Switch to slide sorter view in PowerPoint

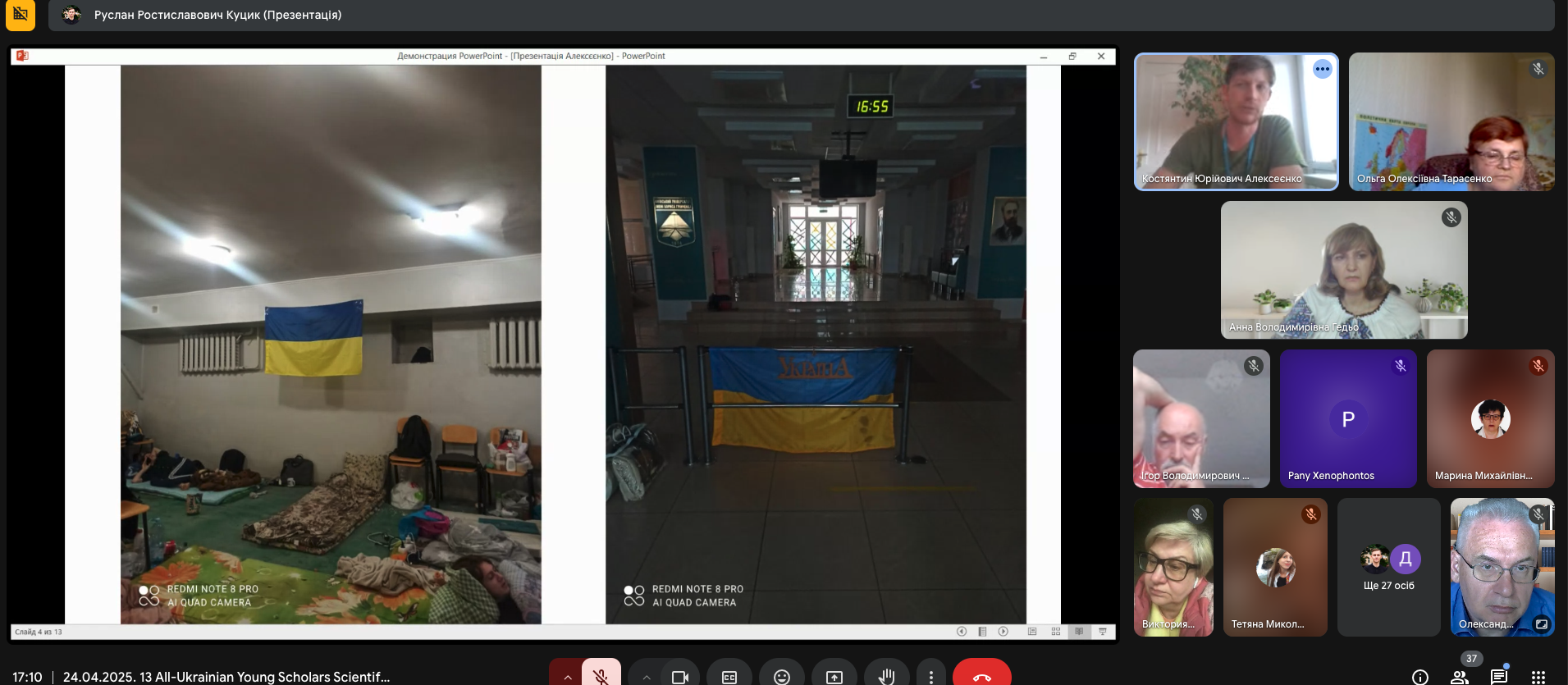click(1055, 632)
